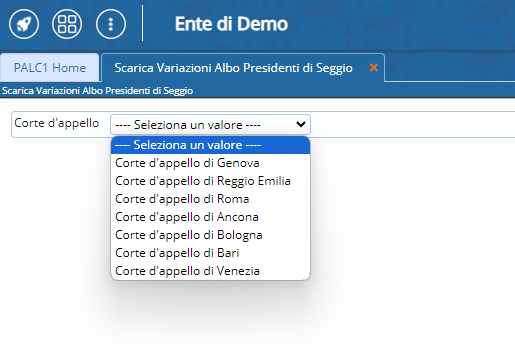Click the Corte d'appello field label
This screenshot has height=363, width=515.
(x=57, y=123)
